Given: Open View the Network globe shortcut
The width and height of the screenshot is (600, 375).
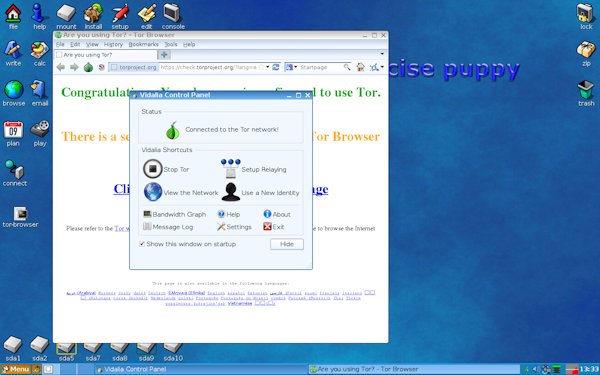Looking at the screenshot, I should [153, 192].
